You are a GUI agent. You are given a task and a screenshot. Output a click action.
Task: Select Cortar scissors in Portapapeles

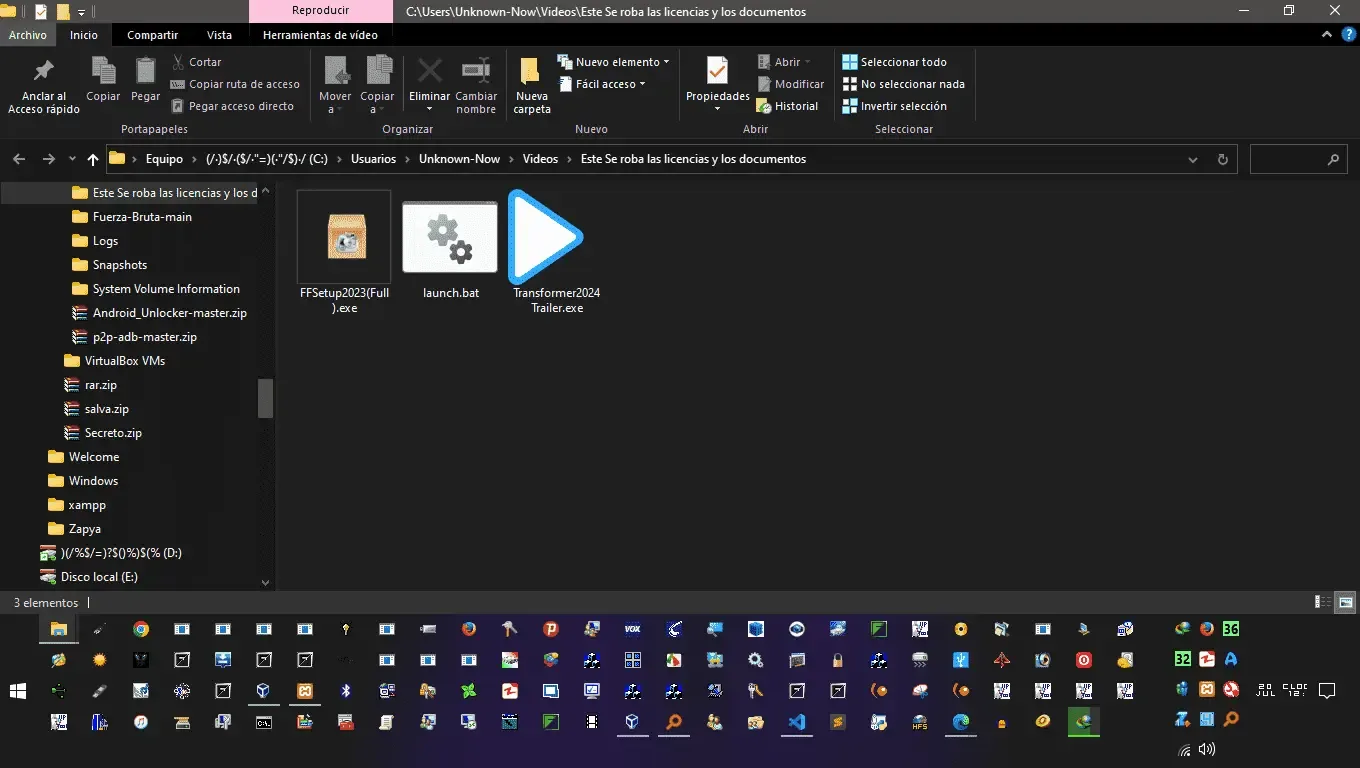(196, 62)
